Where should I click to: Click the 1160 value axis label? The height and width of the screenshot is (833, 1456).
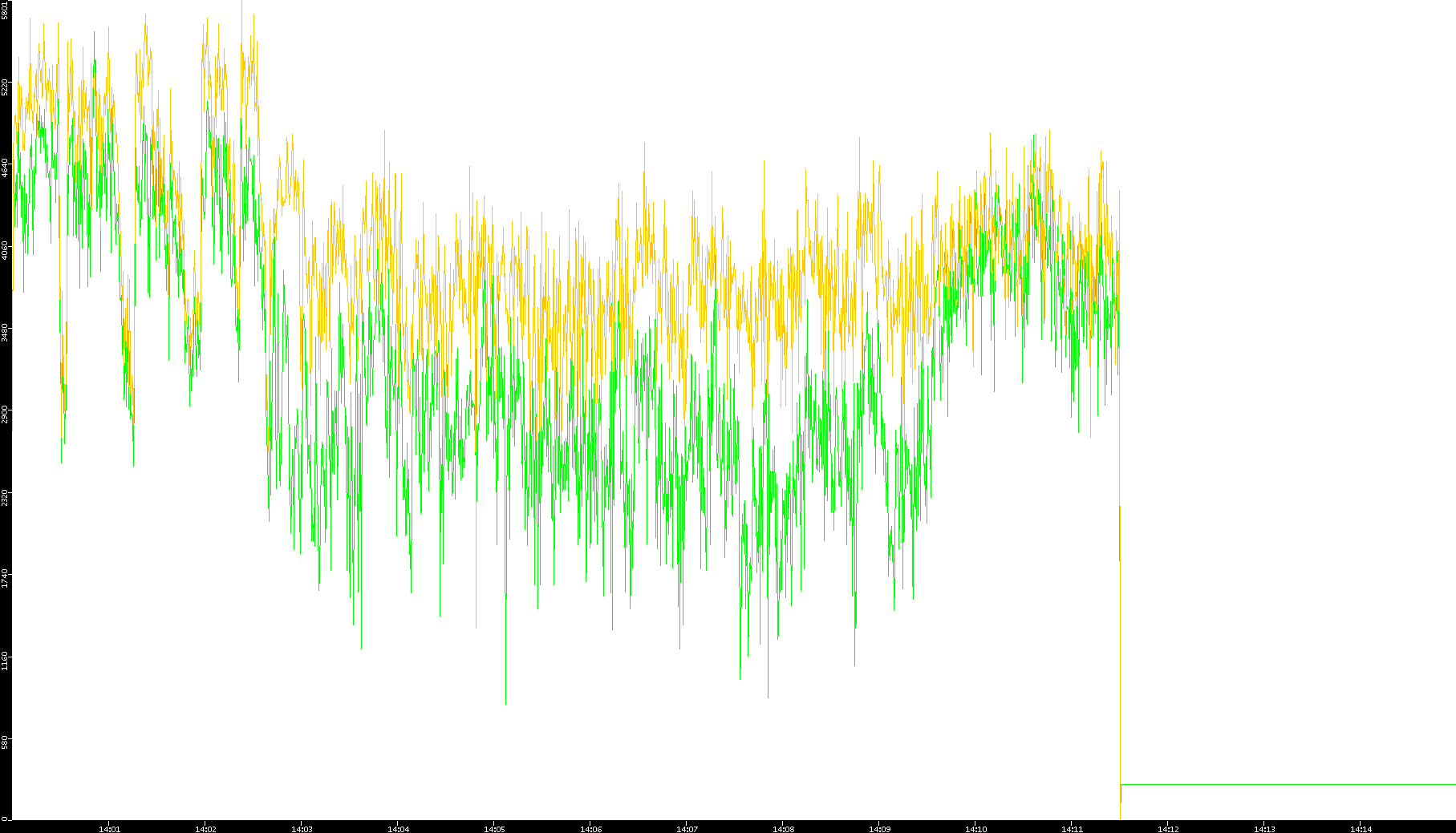[6, 660]
